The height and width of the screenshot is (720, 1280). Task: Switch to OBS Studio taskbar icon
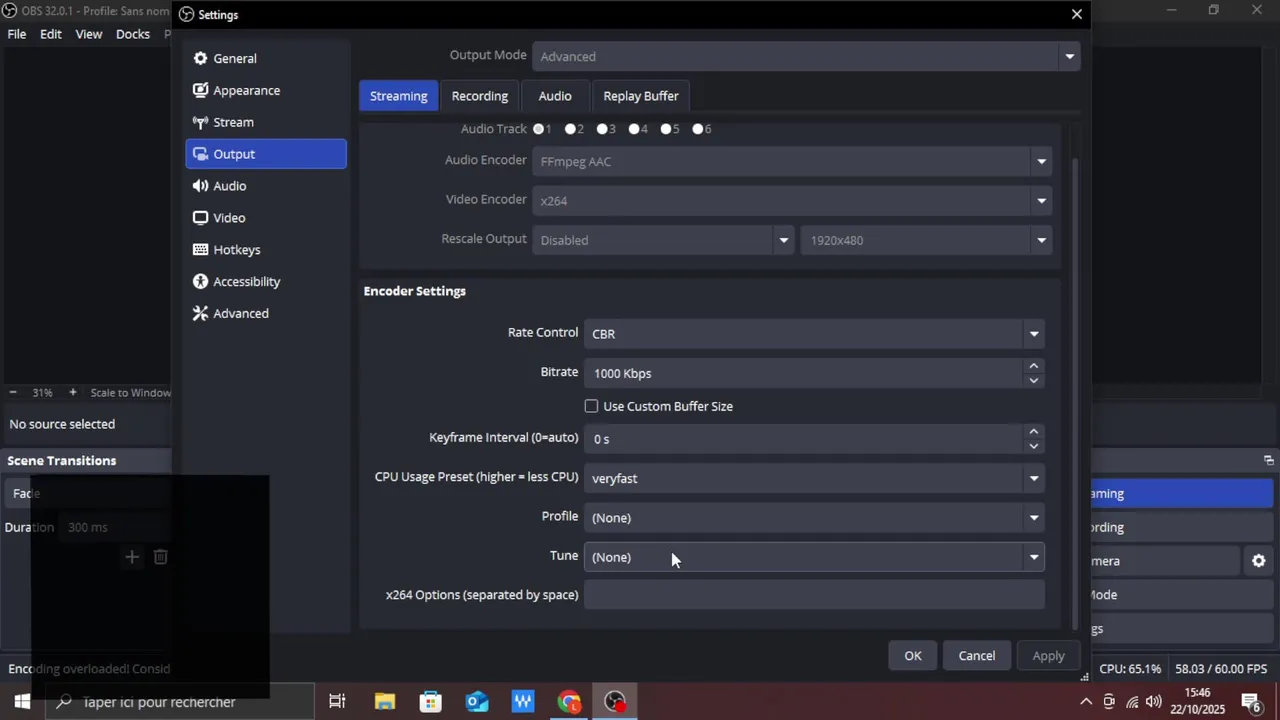point(615,702)
